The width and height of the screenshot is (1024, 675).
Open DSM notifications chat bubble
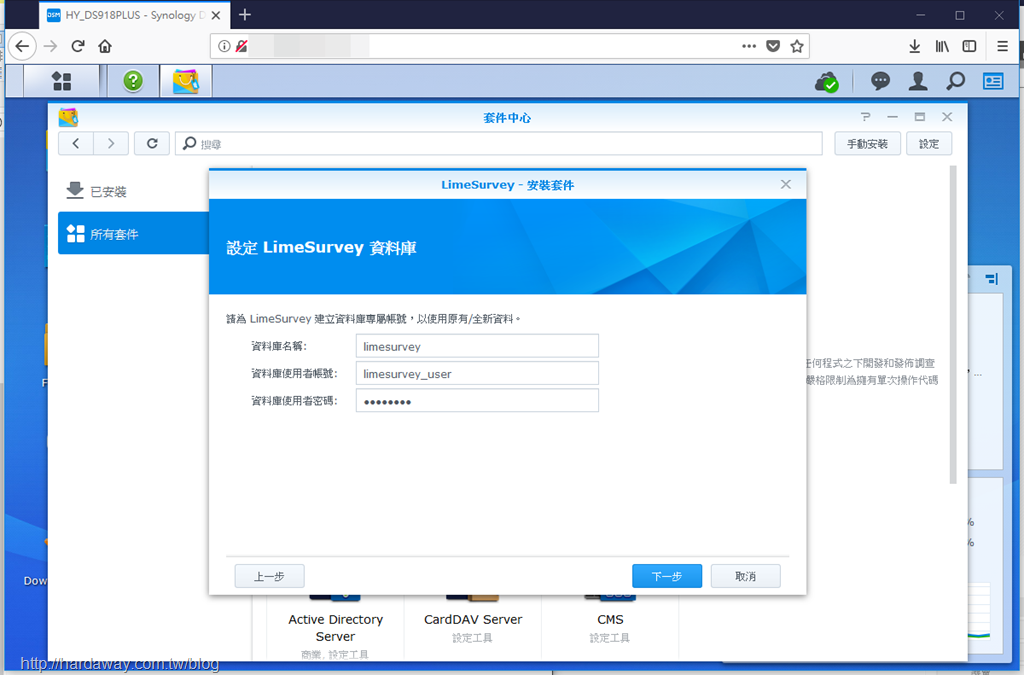coord(880,81)
